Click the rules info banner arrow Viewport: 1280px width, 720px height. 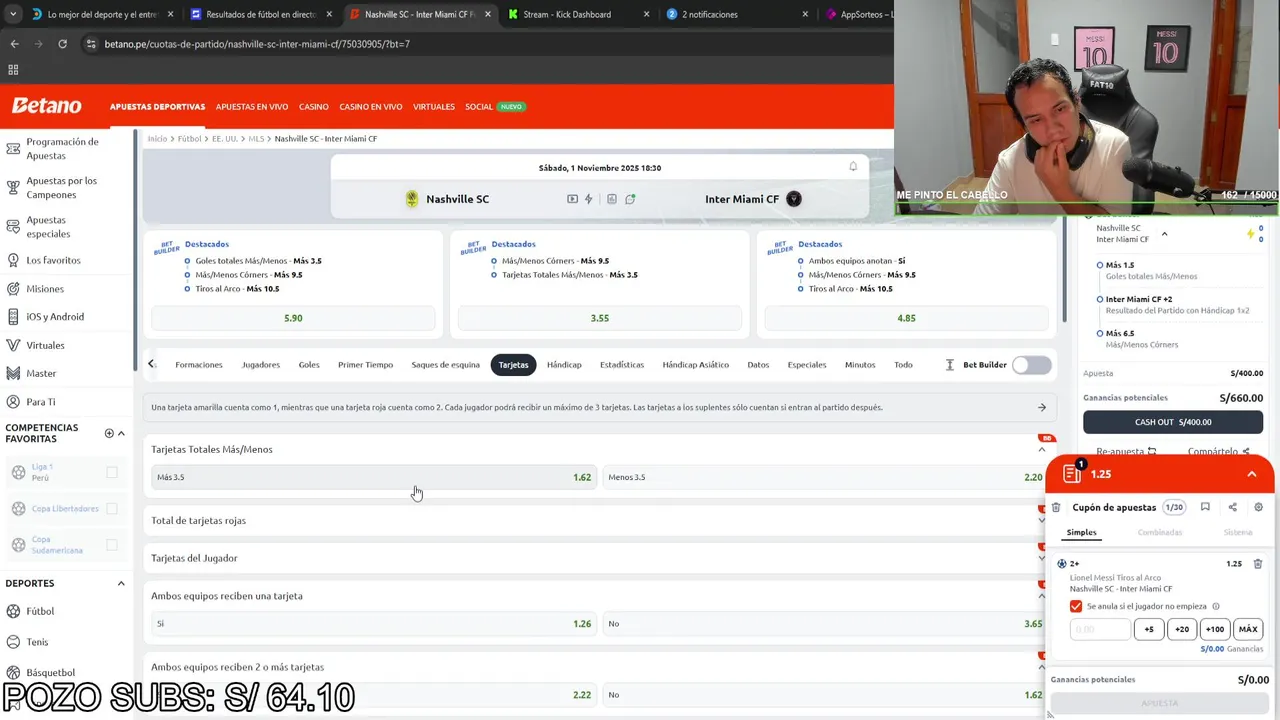(1041, 407)
